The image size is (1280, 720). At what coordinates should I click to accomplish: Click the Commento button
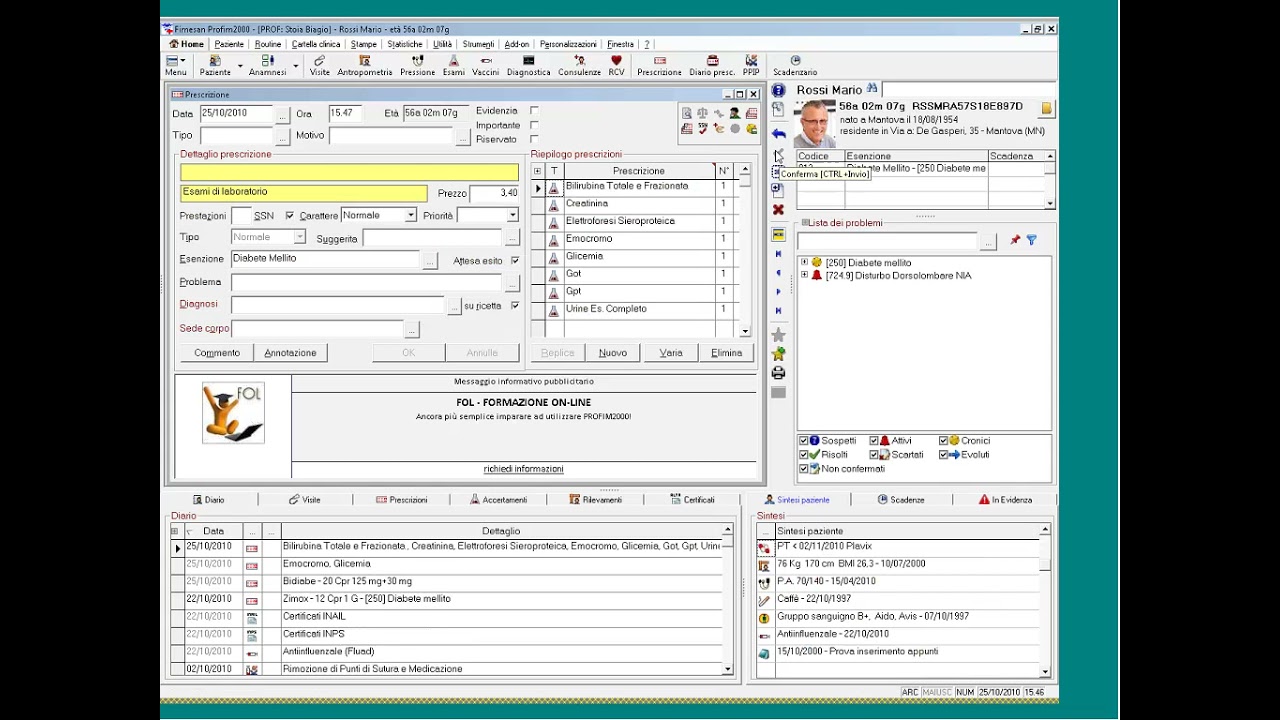[x=217, y=353]
